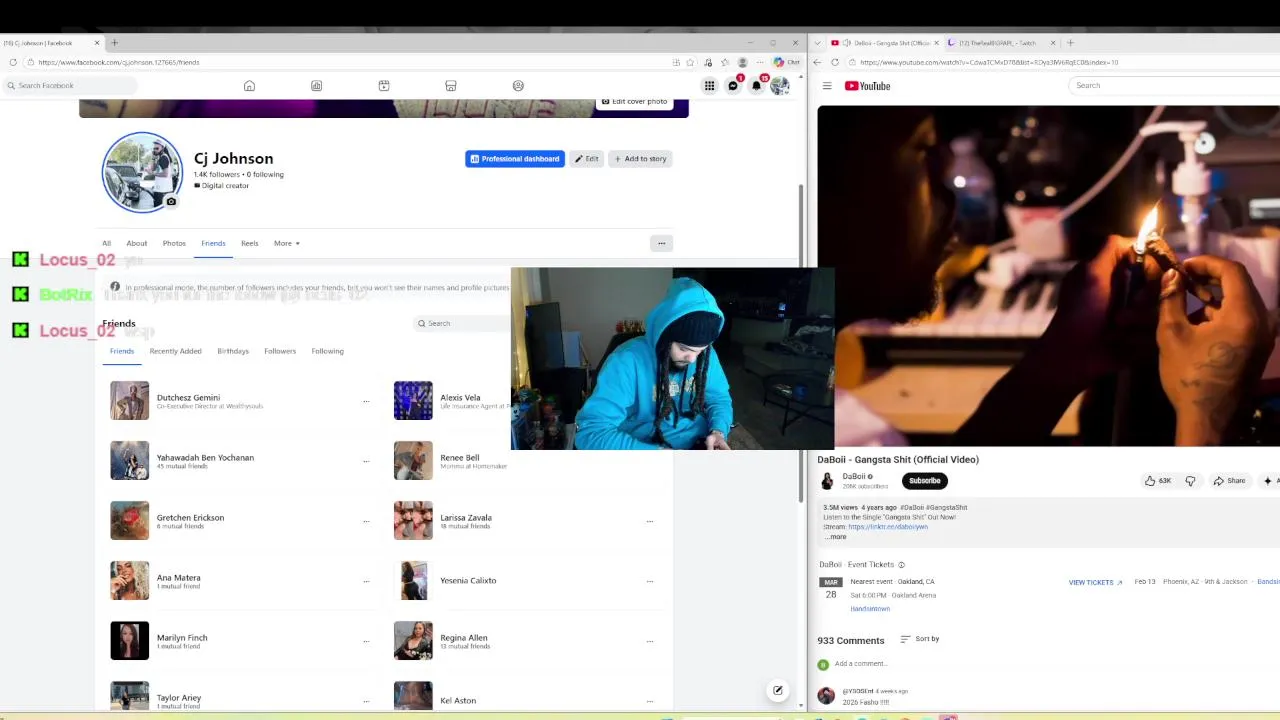Open options for Yesenia Calixto
1280x720 pixels.
(x=650, y=581)
